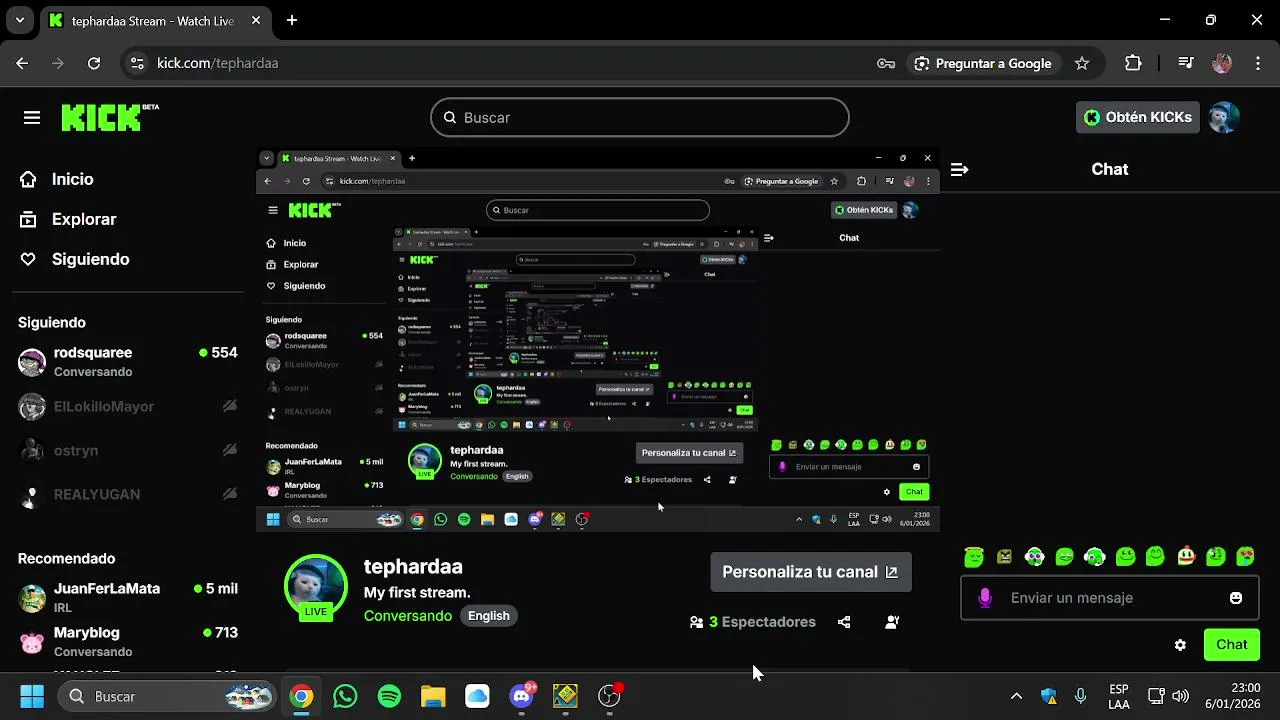Open Chrome extensions puzzle icon

point(1133,63)
